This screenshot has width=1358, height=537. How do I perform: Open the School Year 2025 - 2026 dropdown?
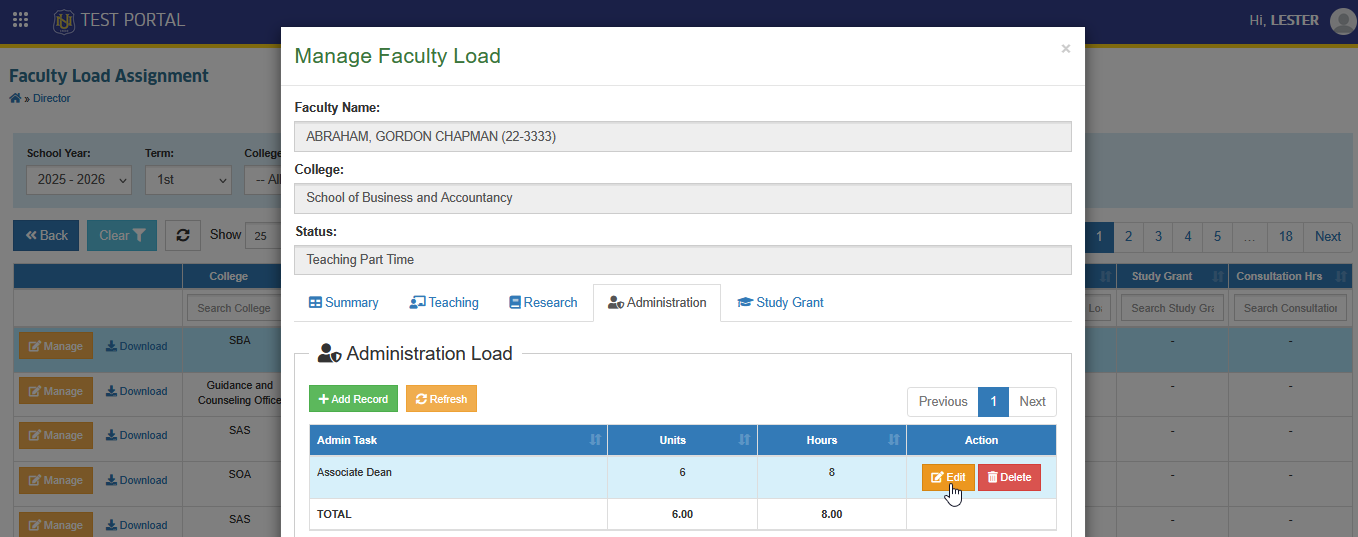79,180
